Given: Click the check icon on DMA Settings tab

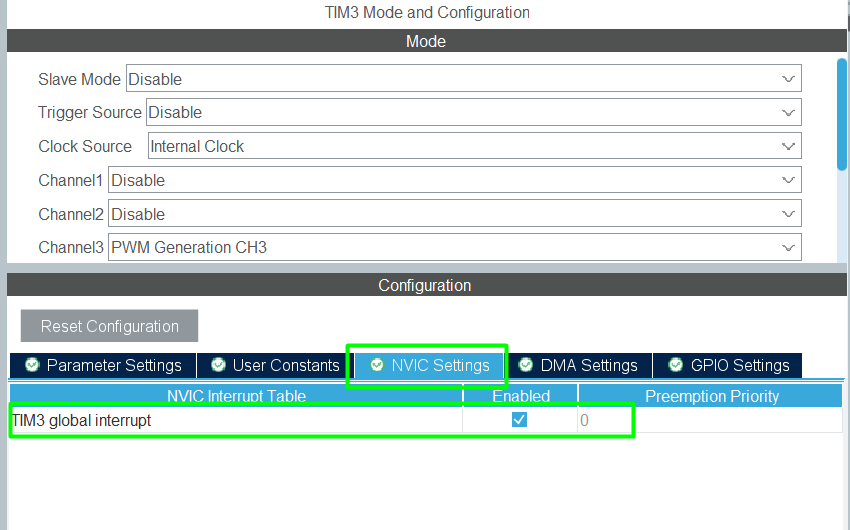Looking at the screenshot, I should tap(526, 365).
